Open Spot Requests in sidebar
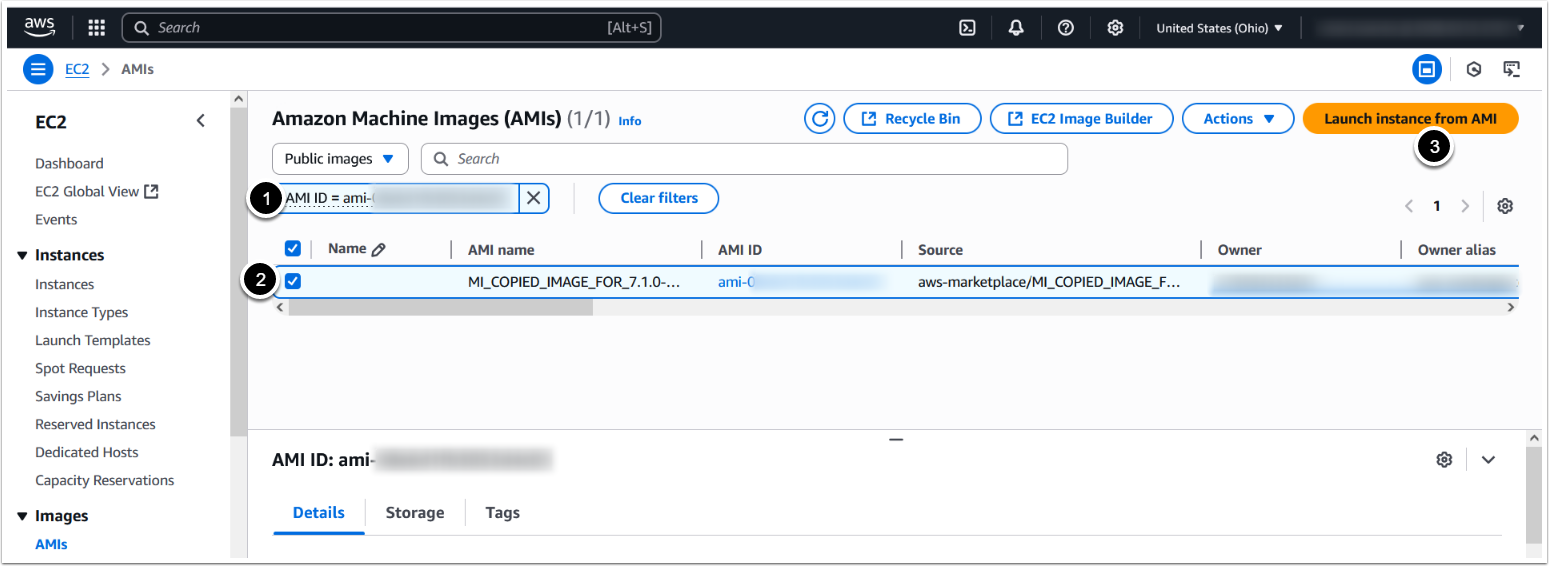The width and height of the screenshot is (1549, 566). point(80,368)
